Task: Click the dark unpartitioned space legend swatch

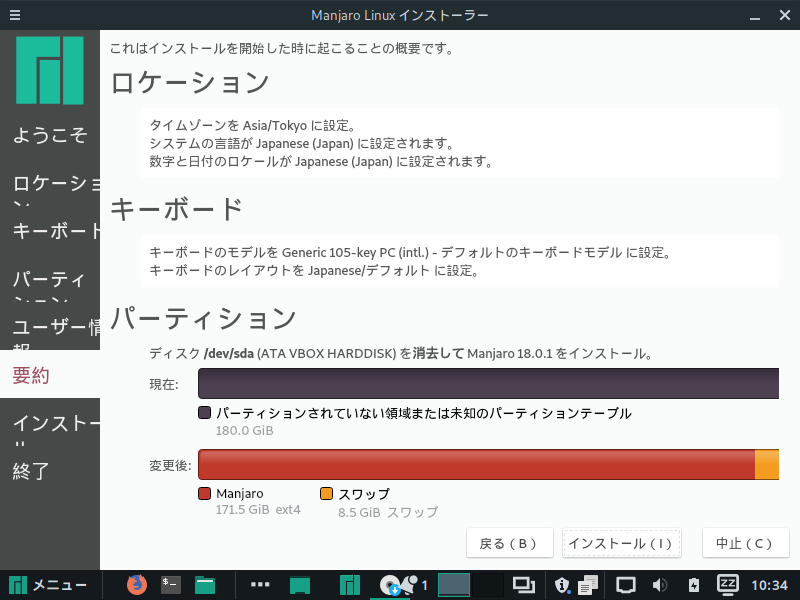Action: coord(205,412)
